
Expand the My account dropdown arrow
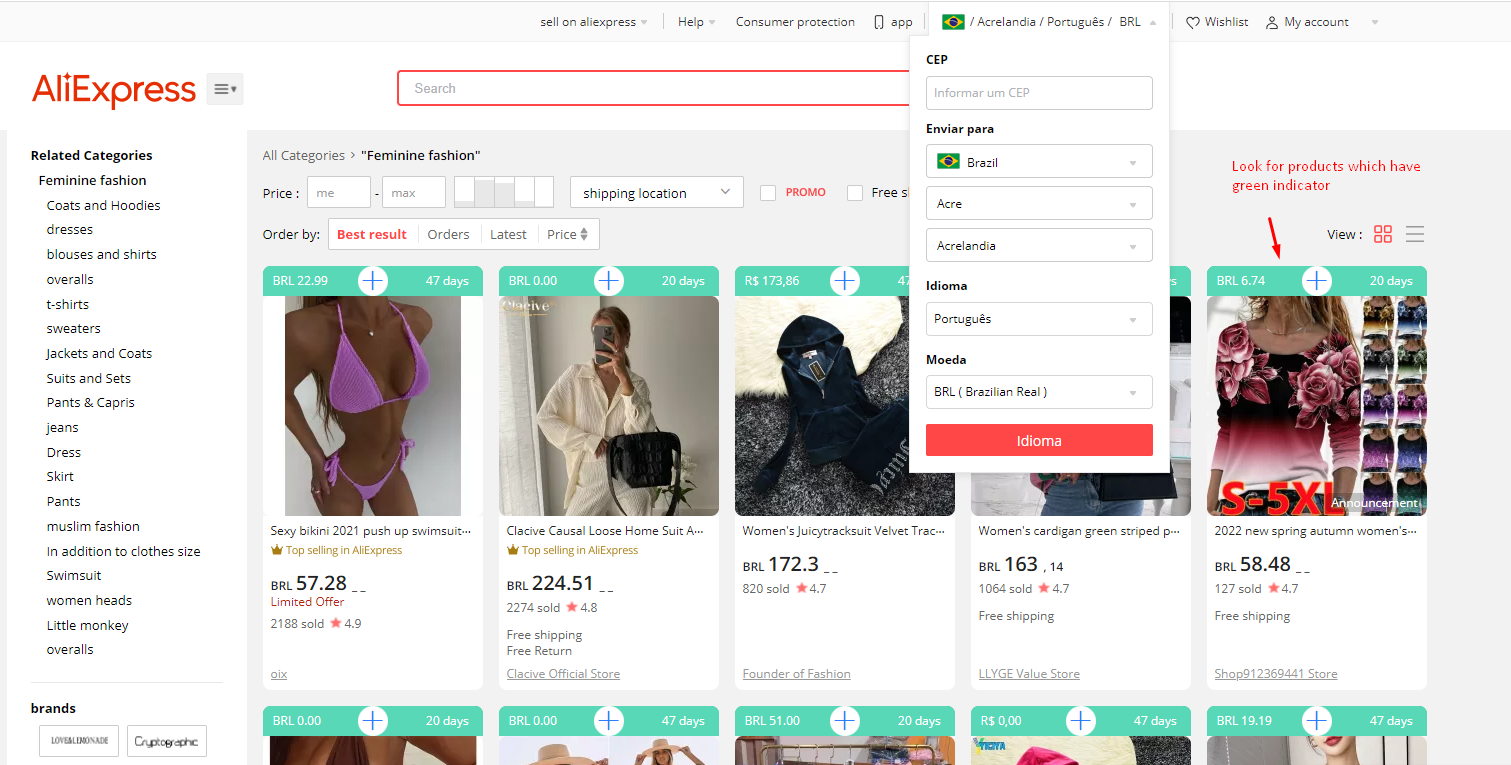click(x=1375, y=22)
